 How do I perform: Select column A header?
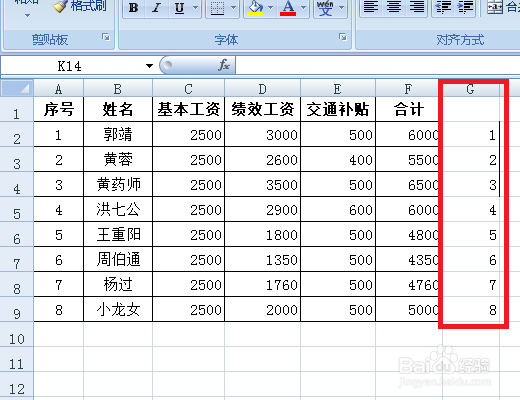(x=58, y=89)
